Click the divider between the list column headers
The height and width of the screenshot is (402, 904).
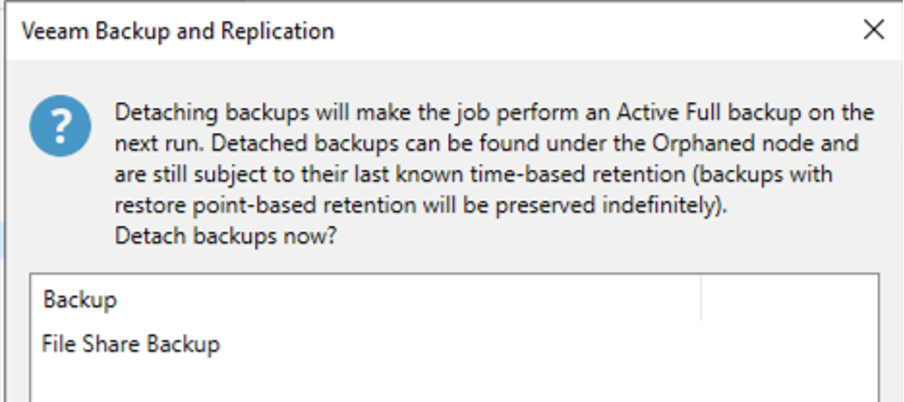(701, 299)
